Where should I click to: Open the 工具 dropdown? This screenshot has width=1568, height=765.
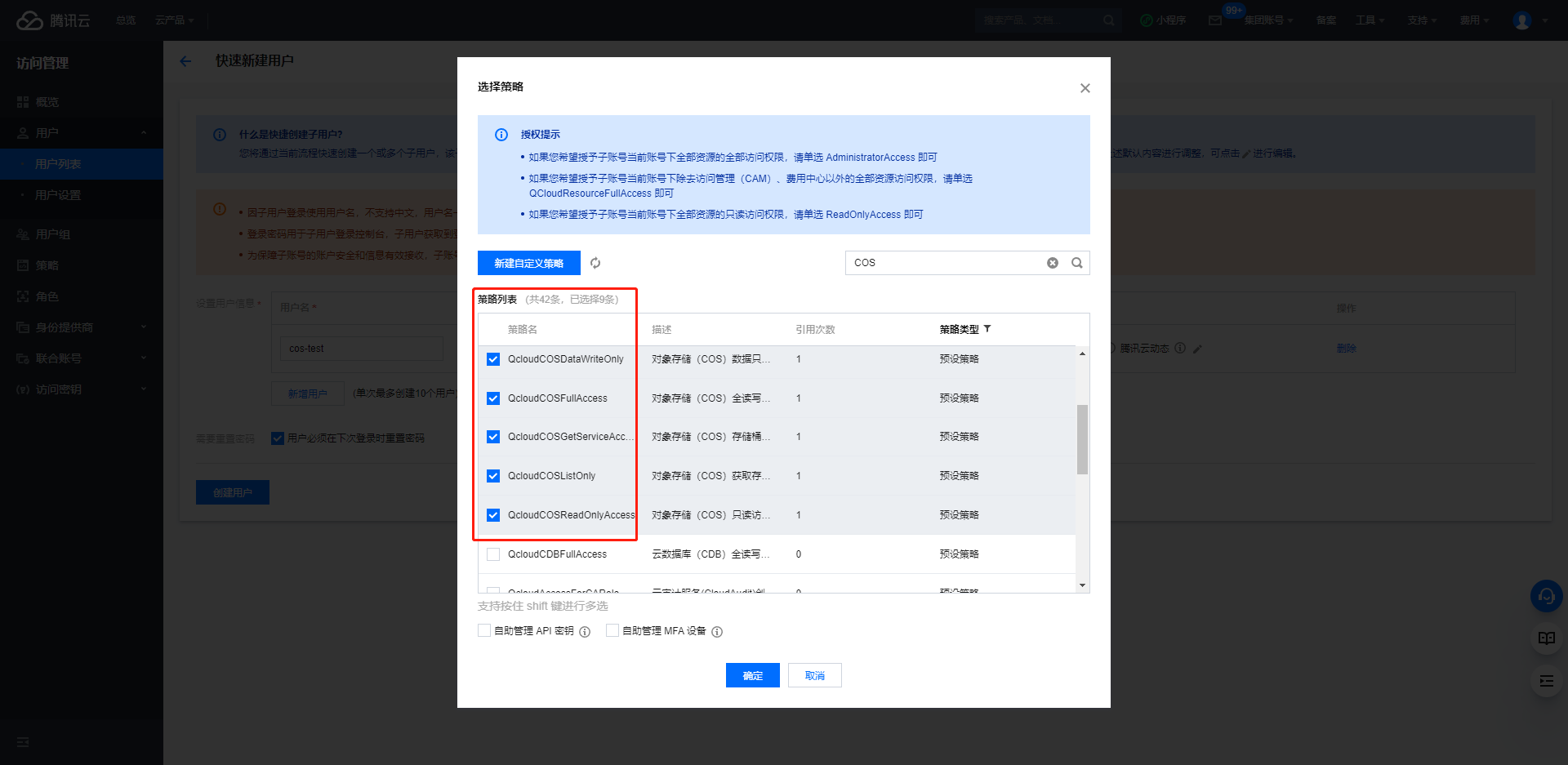(1370, 20)
